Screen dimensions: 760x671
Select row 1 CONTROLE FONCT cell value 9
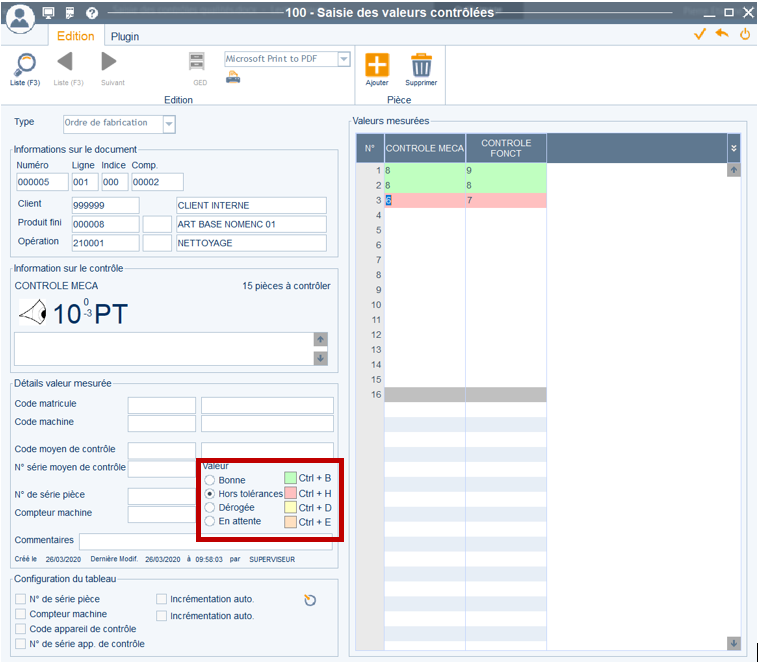tap(506, 171)
